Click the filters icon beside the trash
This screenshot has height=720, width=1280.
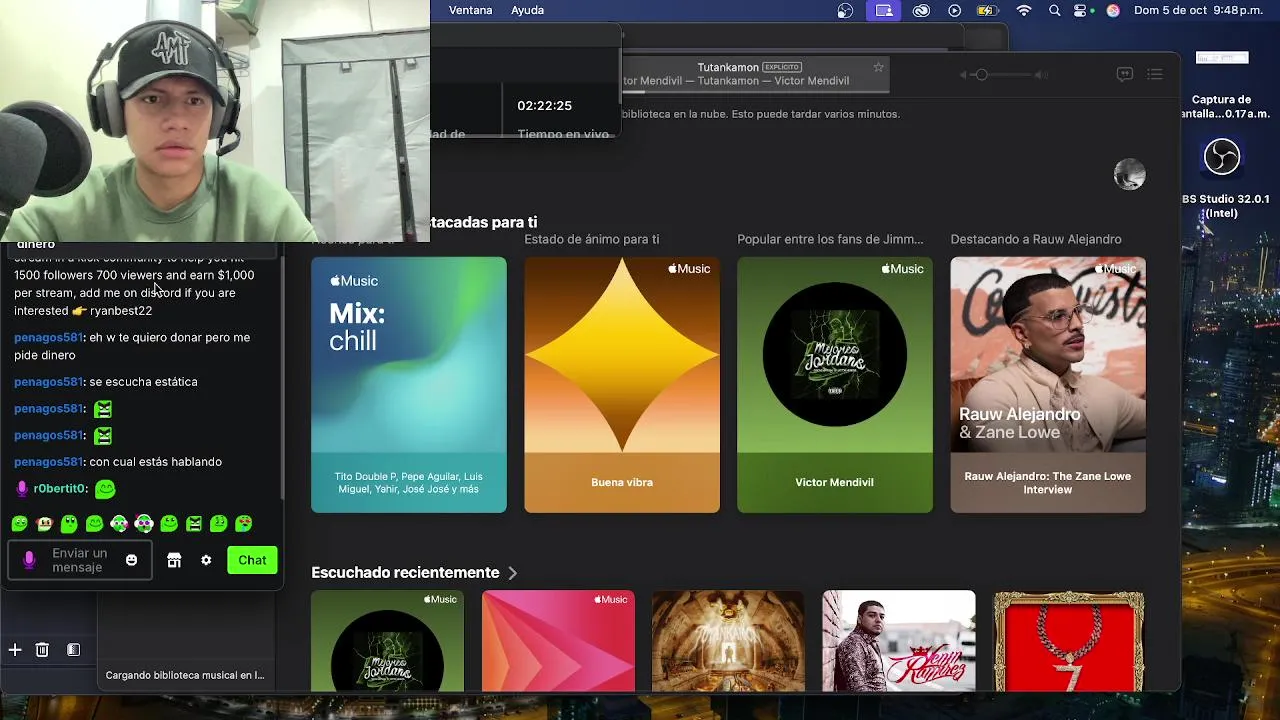(x=73, y=650)
